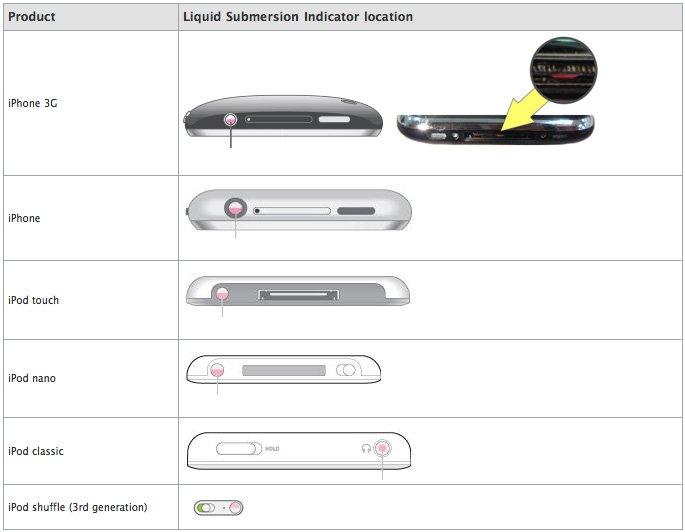Viewport: 685px width, 532px height.
Task: Click the circular magnified inset photo
Action: (564, 70)
